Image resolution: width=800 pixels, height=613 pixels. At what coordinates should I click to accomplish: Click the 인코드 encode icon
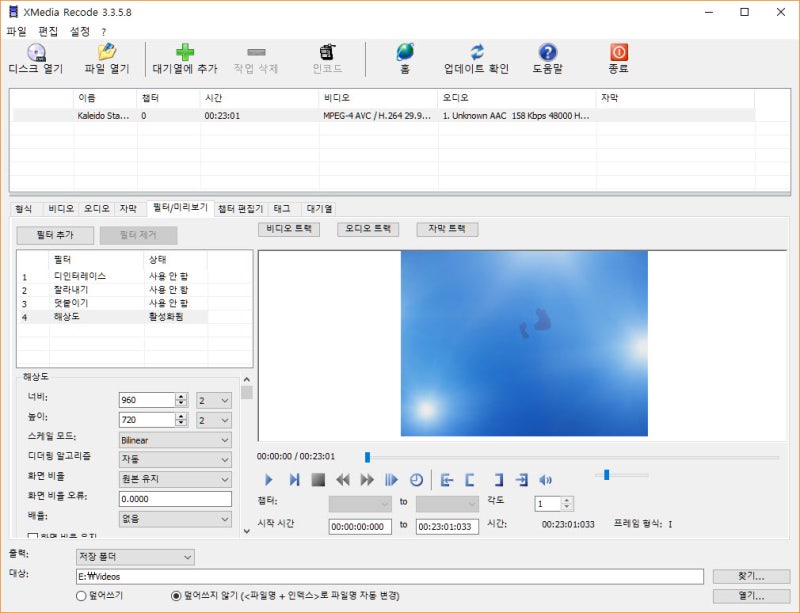tap(328, 52)
